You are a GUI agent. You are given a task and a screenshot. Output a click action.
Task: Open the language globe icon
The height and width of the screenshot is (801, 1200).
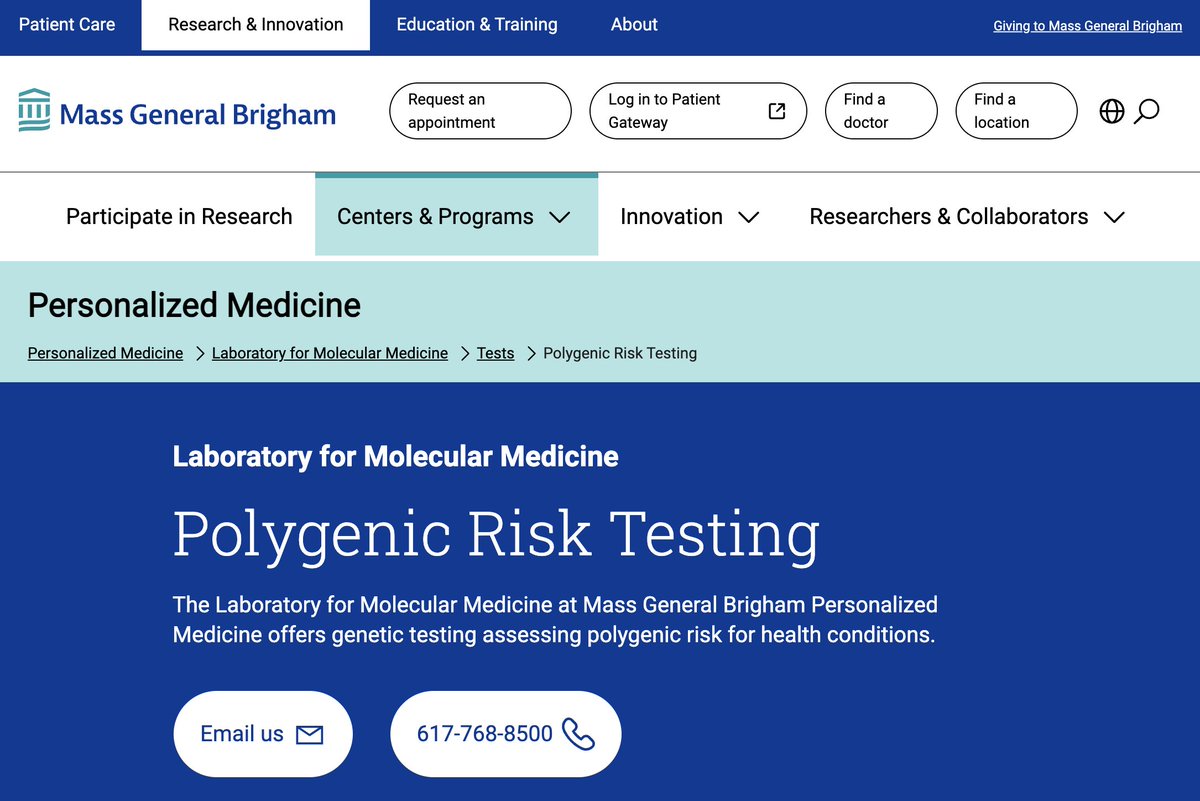pos(1112,111)
